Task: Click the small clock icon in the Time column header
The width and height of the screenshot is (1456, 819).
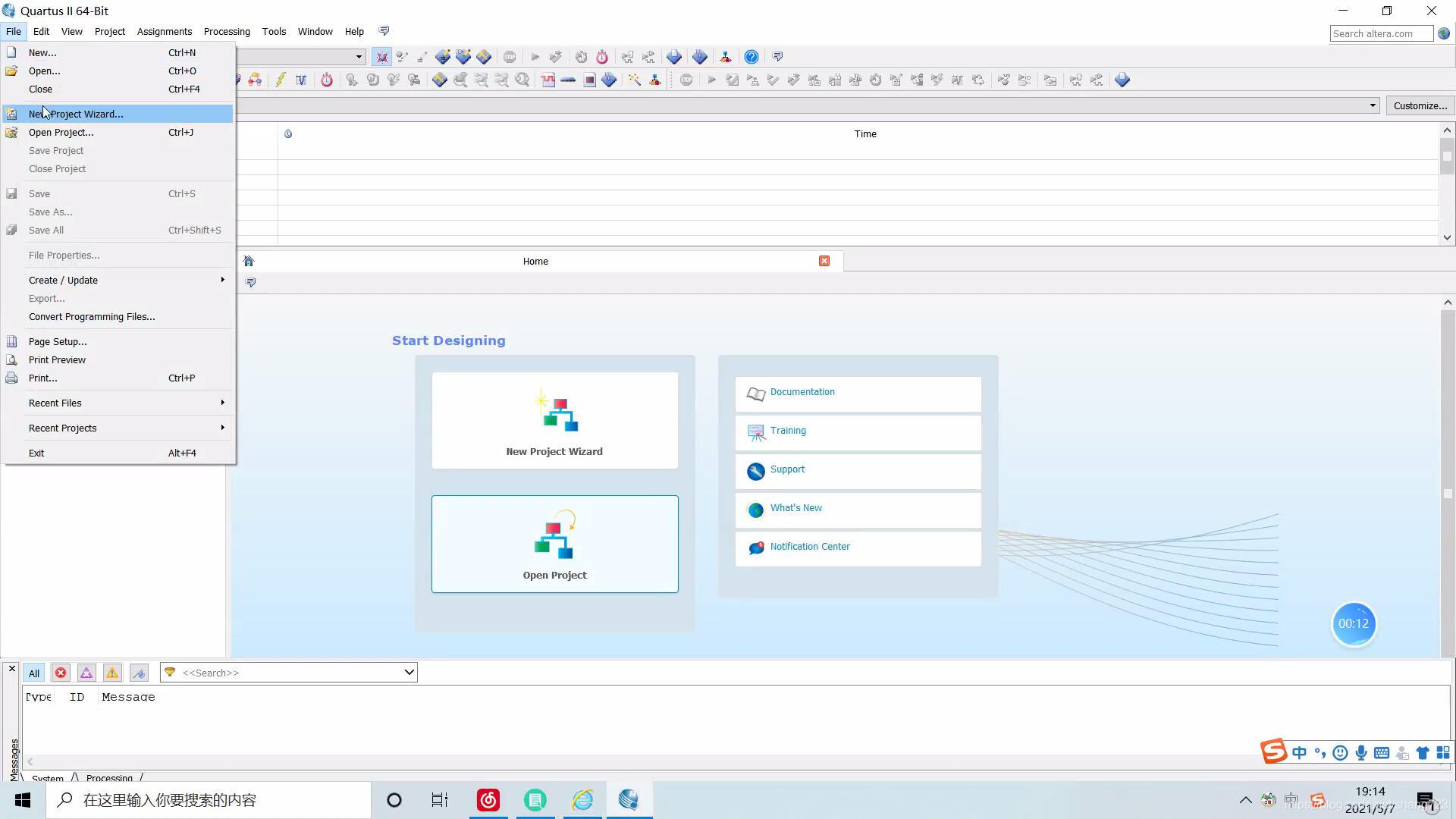Action: click(x=288, y=134)
